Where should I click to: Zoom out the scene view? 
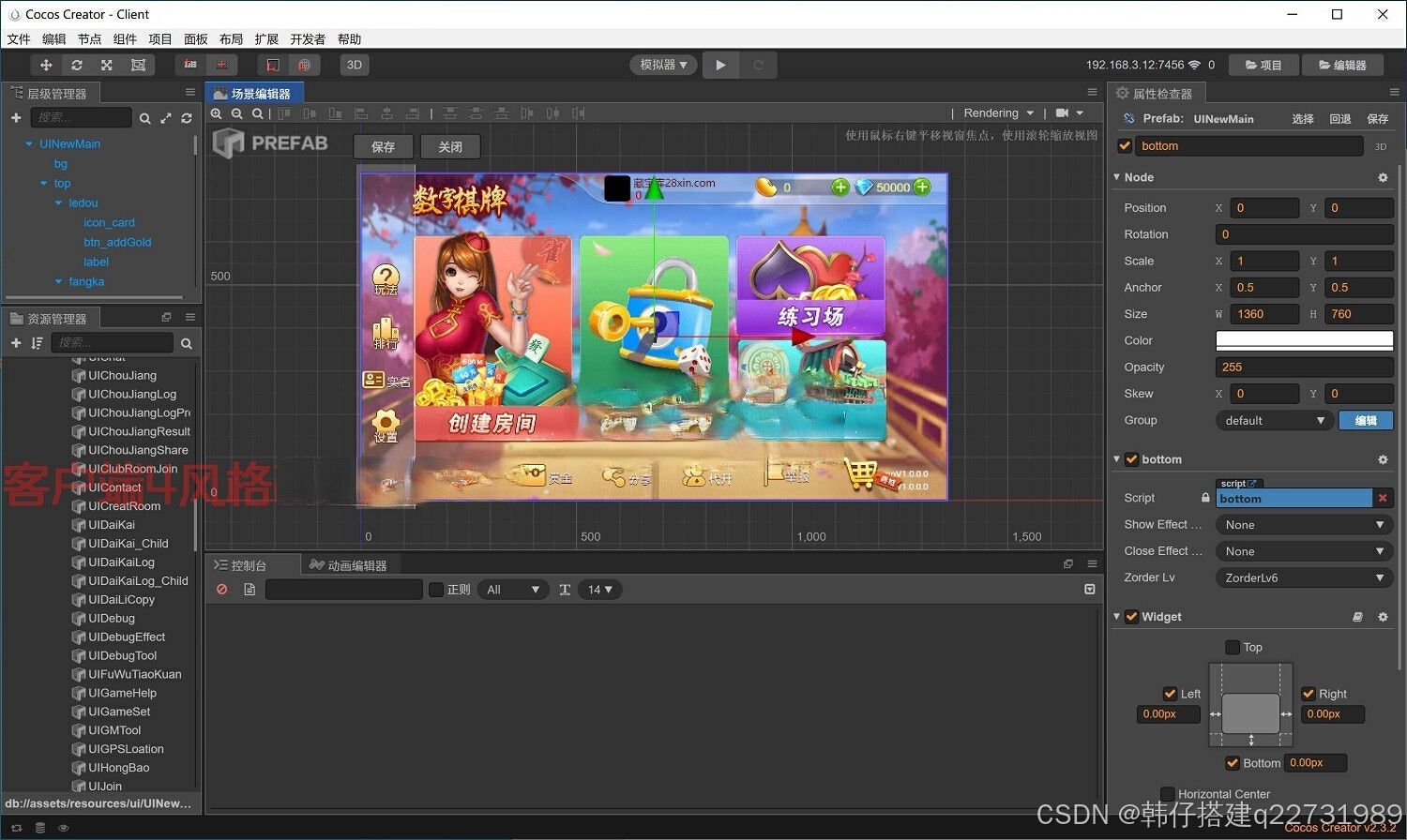(237, 113)
